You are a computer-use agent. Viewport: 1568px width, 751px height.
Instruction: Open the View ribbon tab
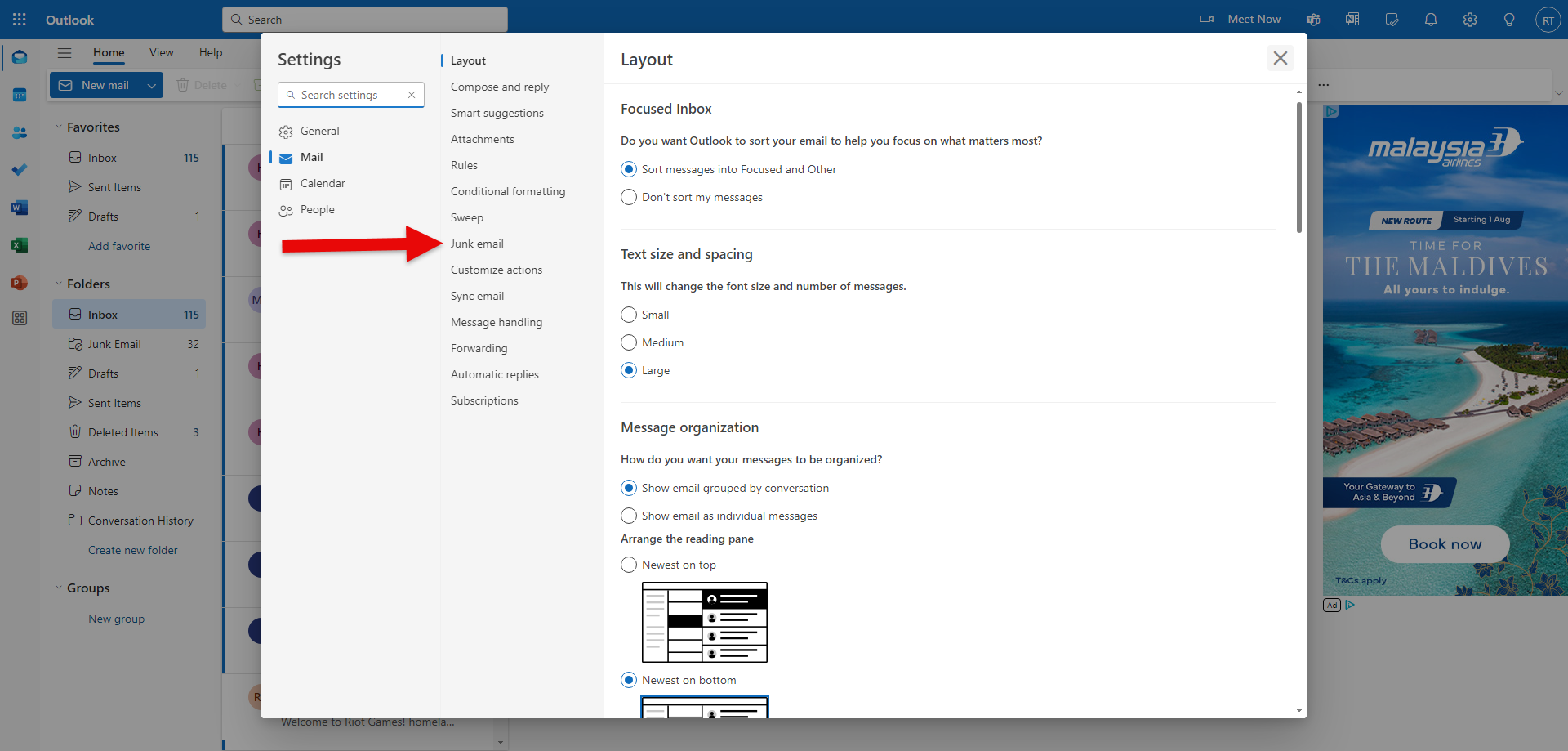[x=161, y=52]
